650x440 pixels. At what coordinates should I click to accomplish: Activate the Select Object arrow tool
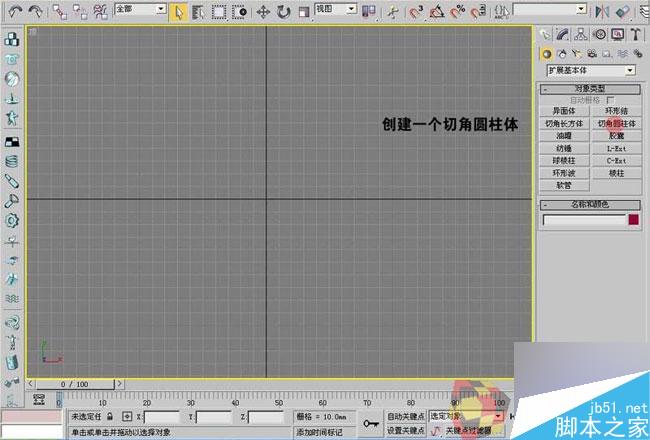[x=179, y=12]
